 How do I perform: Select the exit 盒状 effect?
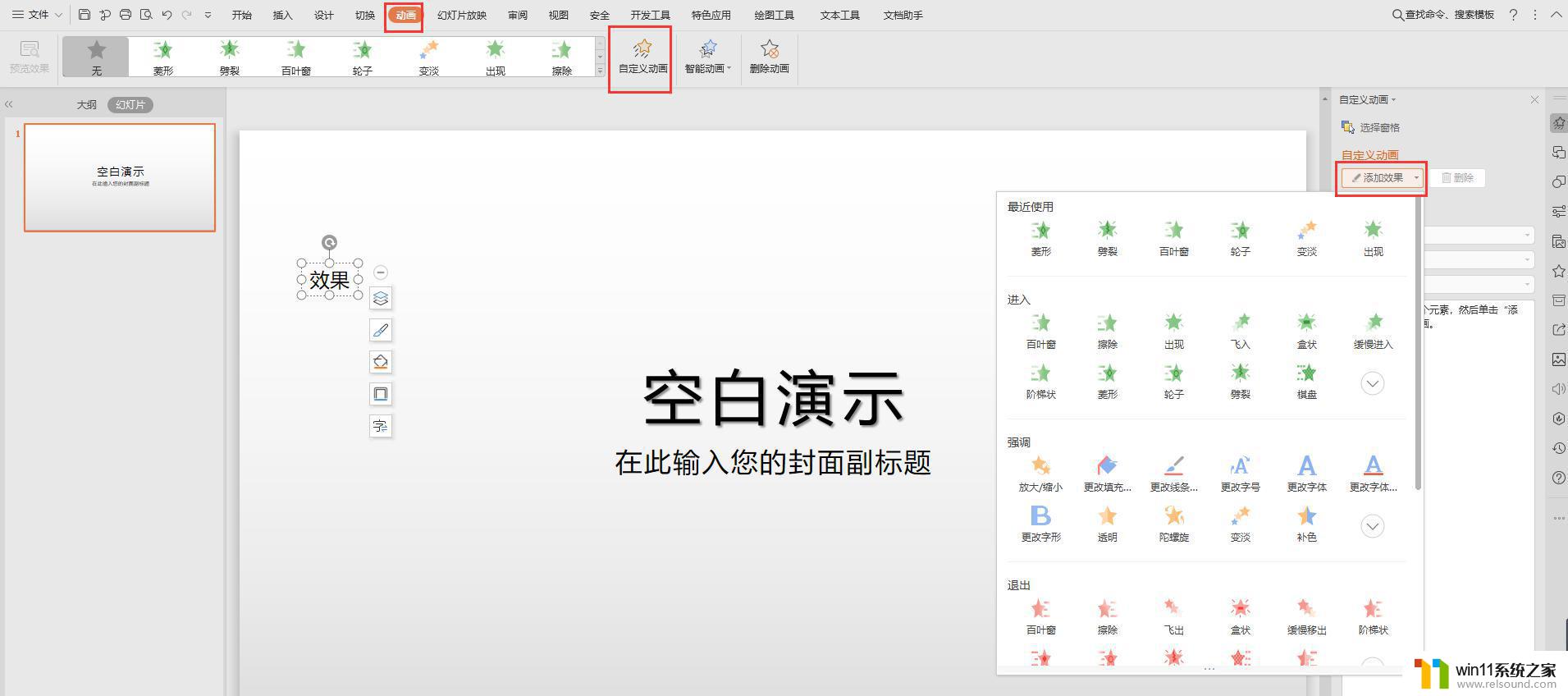pyautogui.click(x=1240, y=616)
